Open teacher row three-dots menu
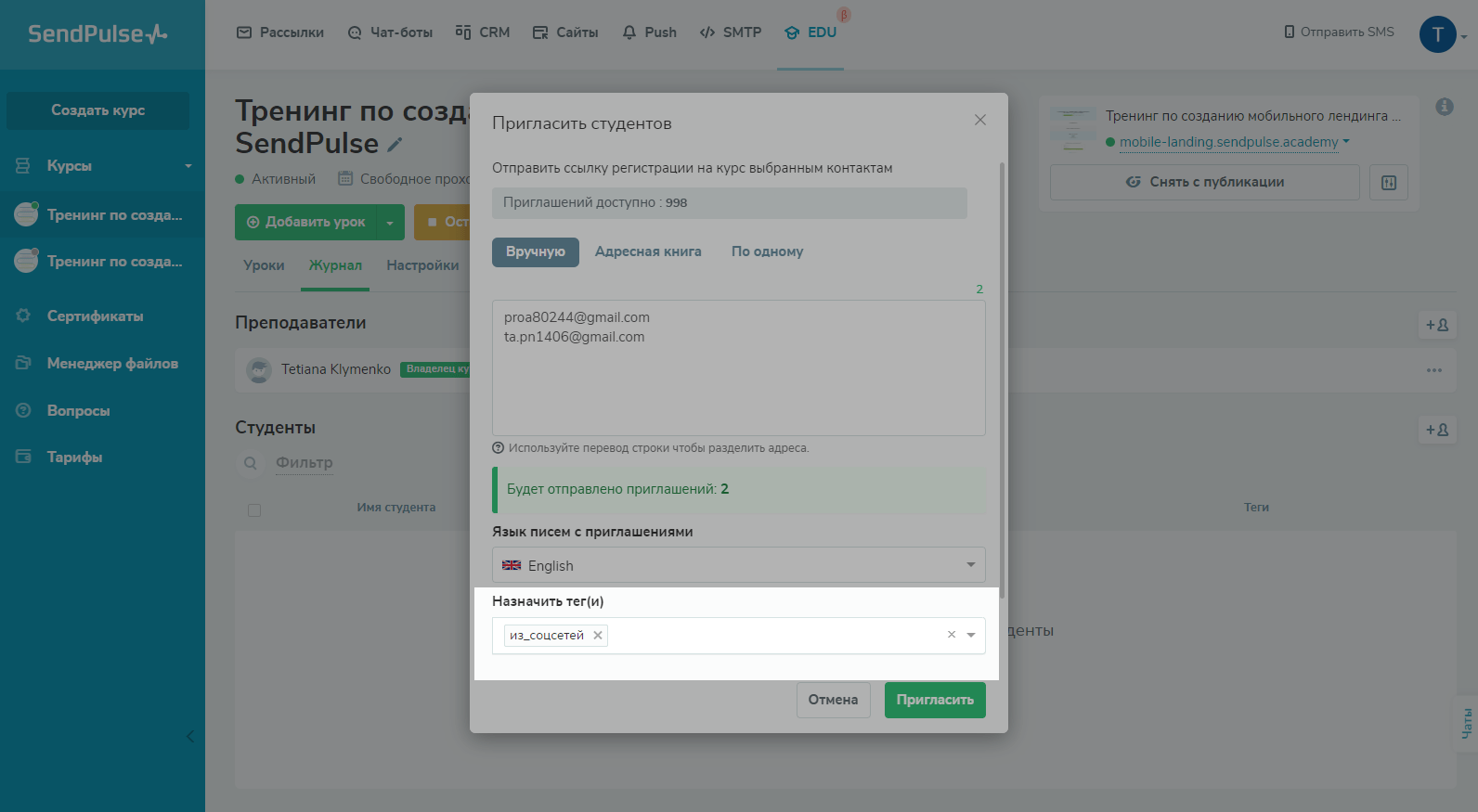Viewport: 1478px width, 812px height. point(1434,370)
